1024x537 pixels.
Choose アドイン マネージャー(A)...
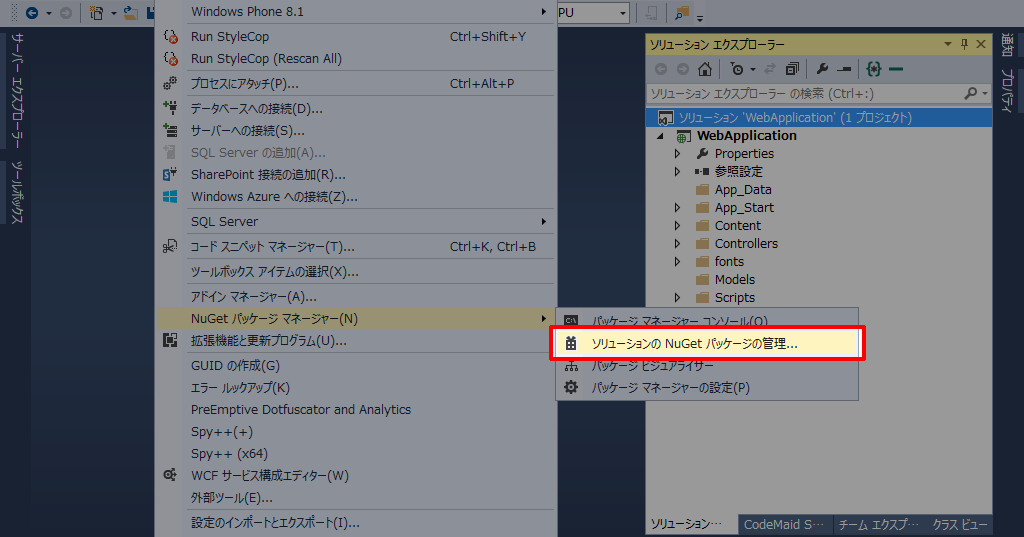355,297
